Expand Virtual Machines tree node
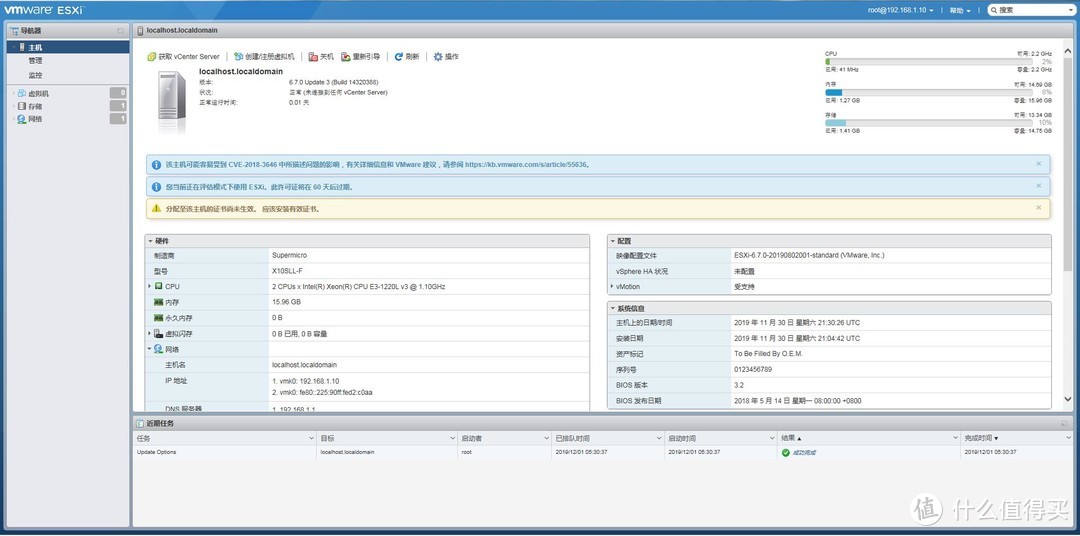 pos(12,94)
